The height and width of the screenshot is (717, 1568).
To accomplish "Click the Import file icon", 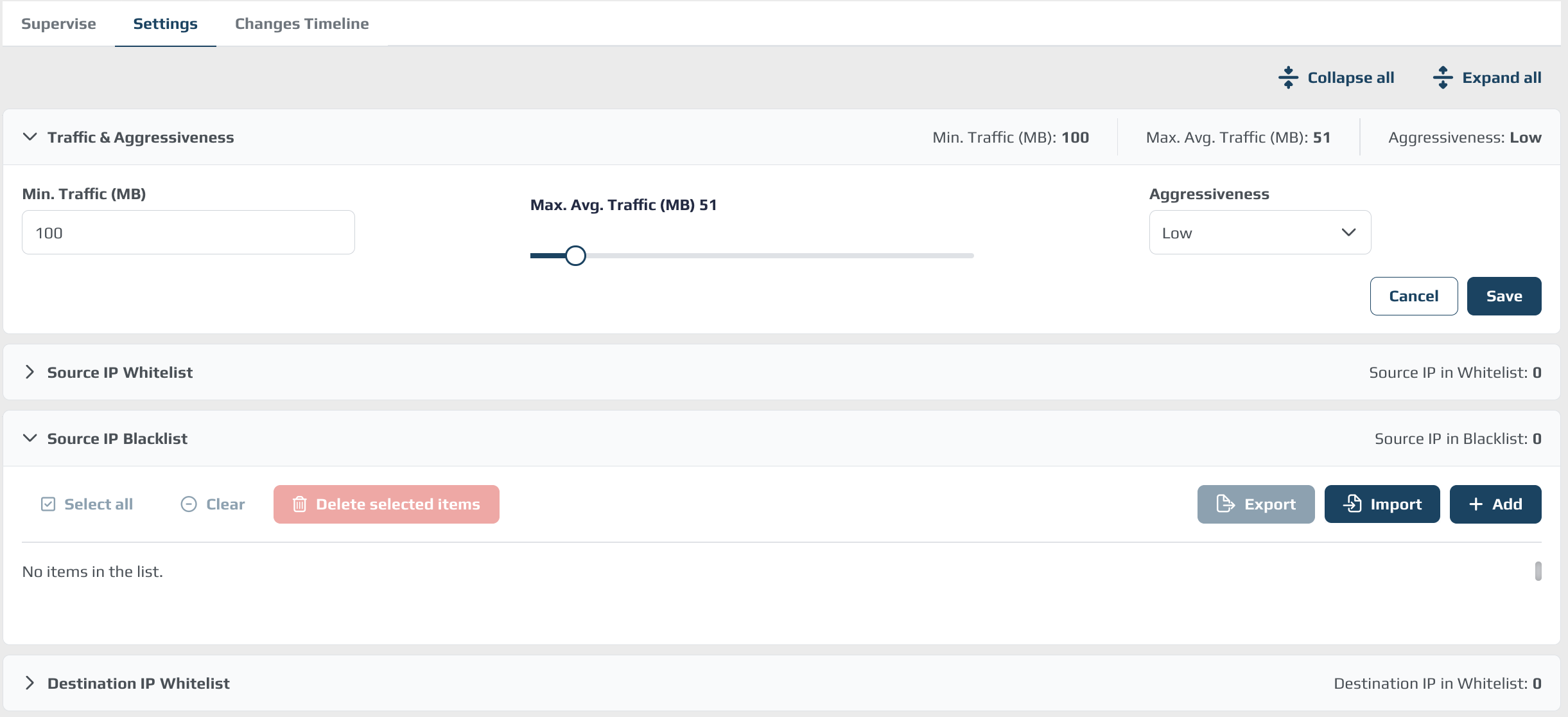I will (1352, 504).
